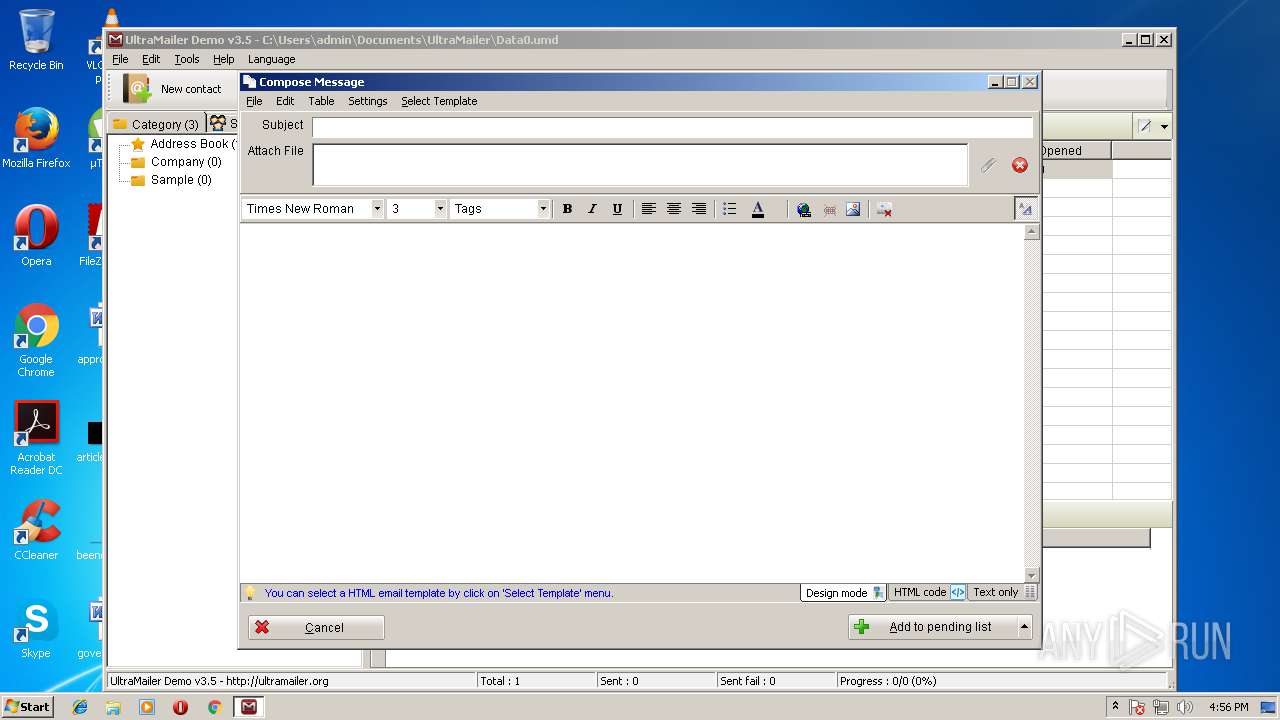This screenshot has width=1280, height=720.
Task: Open the font size dropdown
Action: pyautogui.click(x=440, y=209)
